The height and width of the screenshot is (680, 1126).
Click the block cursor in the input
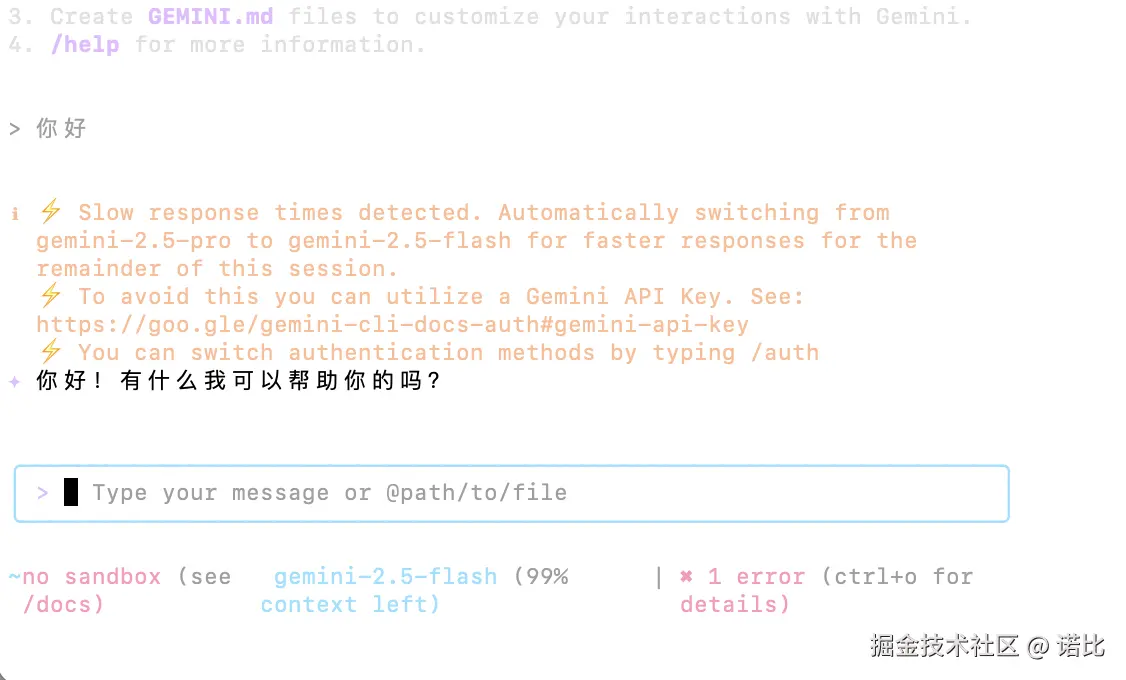click(71, 493)
